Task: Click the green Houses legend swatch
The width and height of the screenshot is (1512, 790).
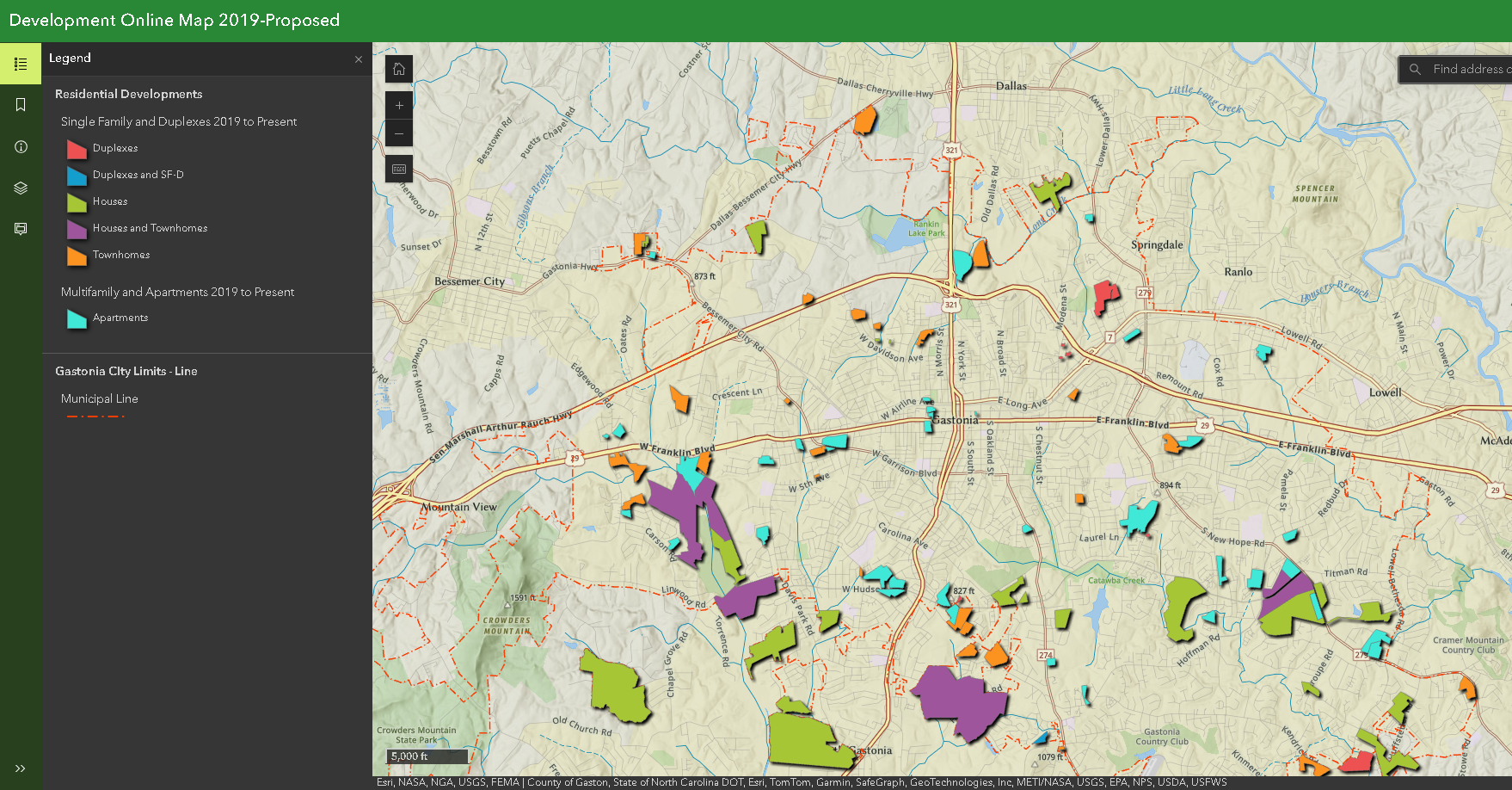Action: (76, 201)
